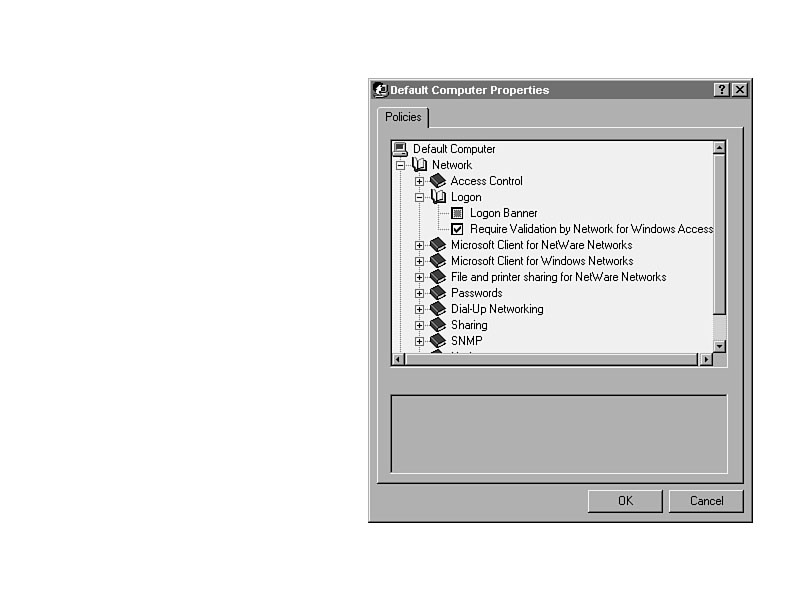Expand Microsoft Client for NetWare Networks
This screenshot has height=600, width=800.
click(420, 245)
